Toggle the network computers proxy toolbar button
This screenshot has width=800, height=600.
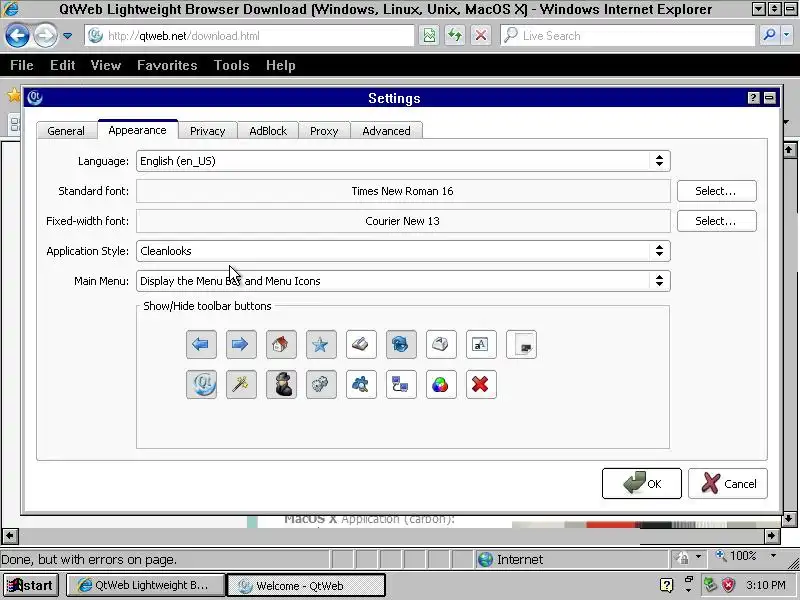(x=401, y=384)
